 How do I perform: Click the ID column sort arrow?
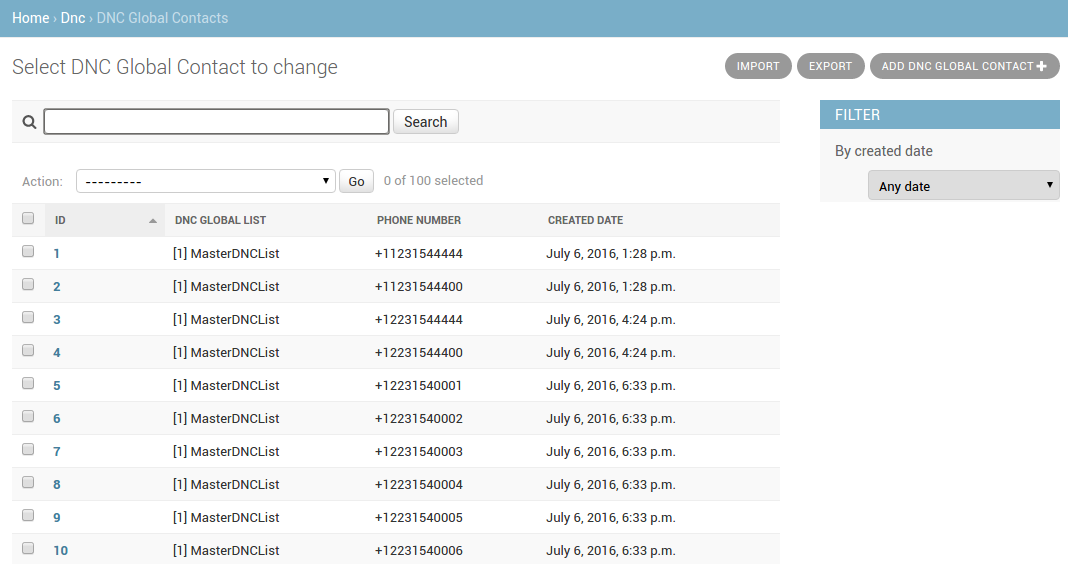(153, 221)
